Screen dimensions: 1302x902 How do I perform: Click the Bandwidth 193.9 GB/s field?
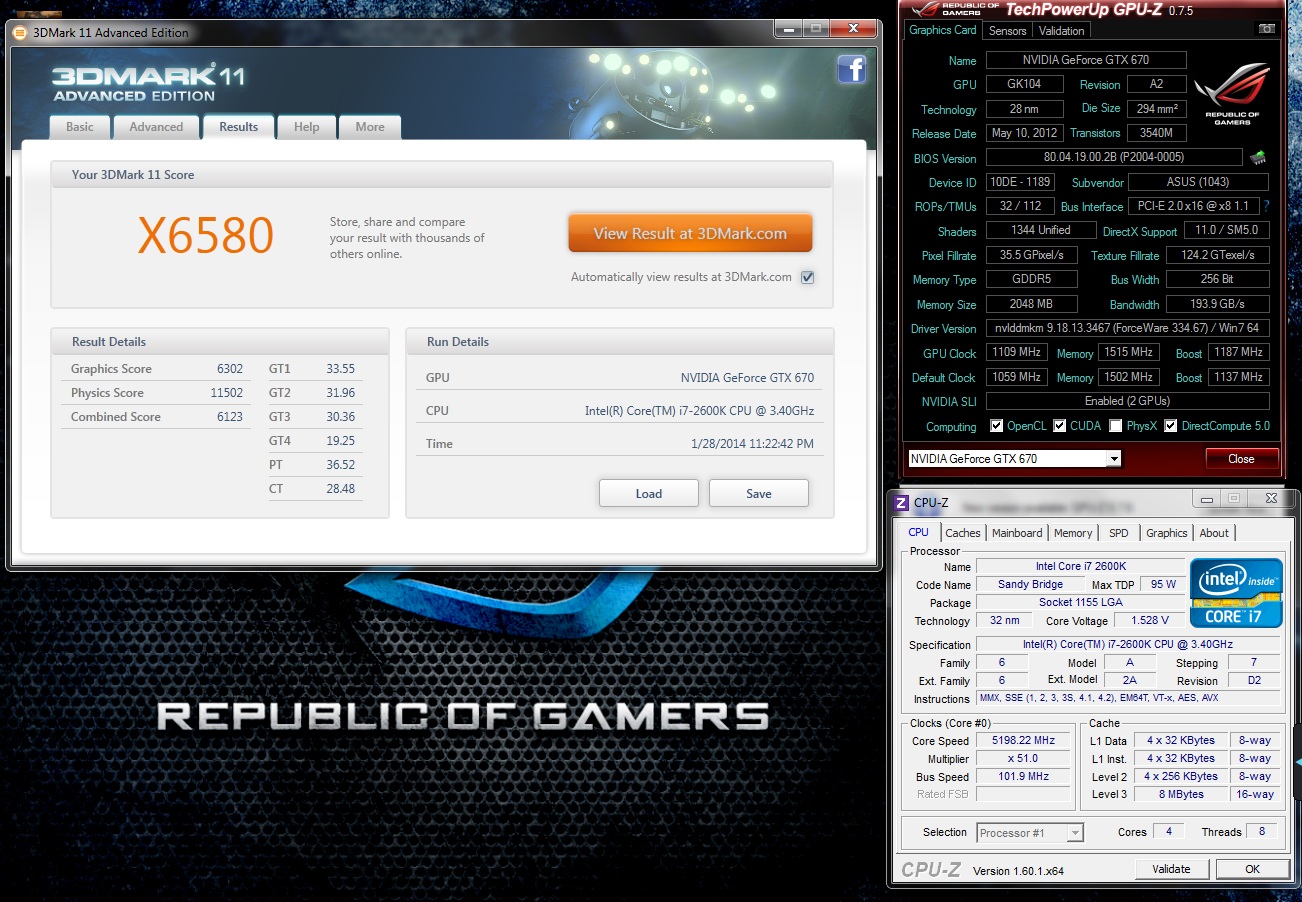(1218, 304)
